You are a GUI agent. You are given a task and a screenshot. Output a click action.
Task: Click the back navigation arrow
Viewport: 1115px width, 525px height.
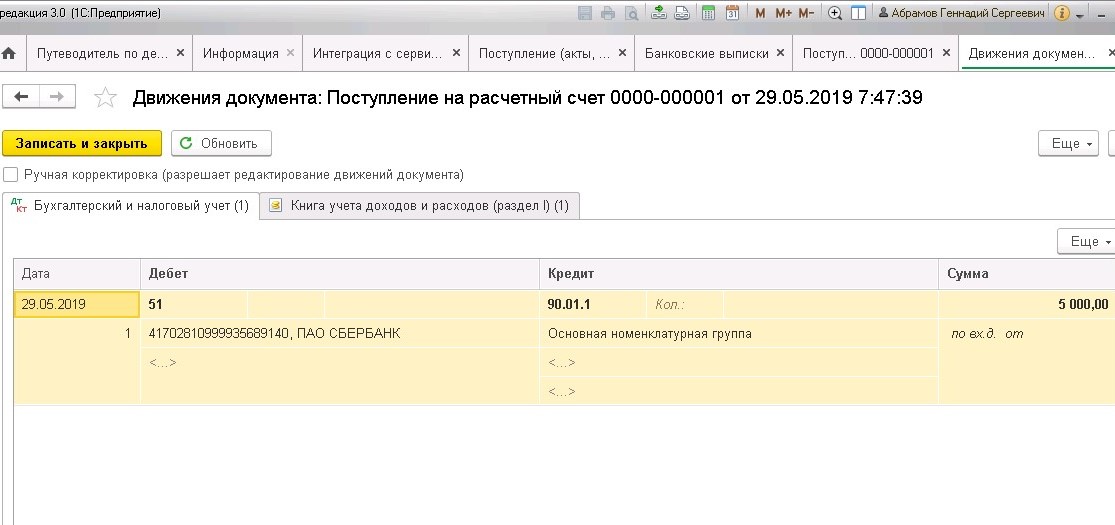tap(20, 96)
